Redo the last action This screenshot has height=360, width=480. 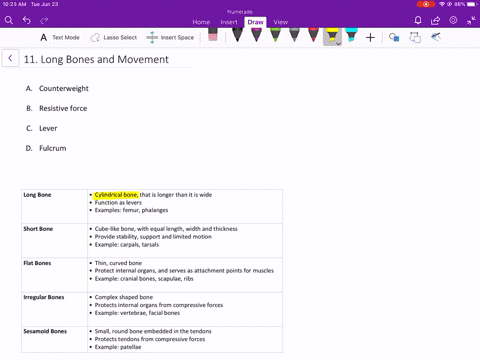[x=44, y=21]
